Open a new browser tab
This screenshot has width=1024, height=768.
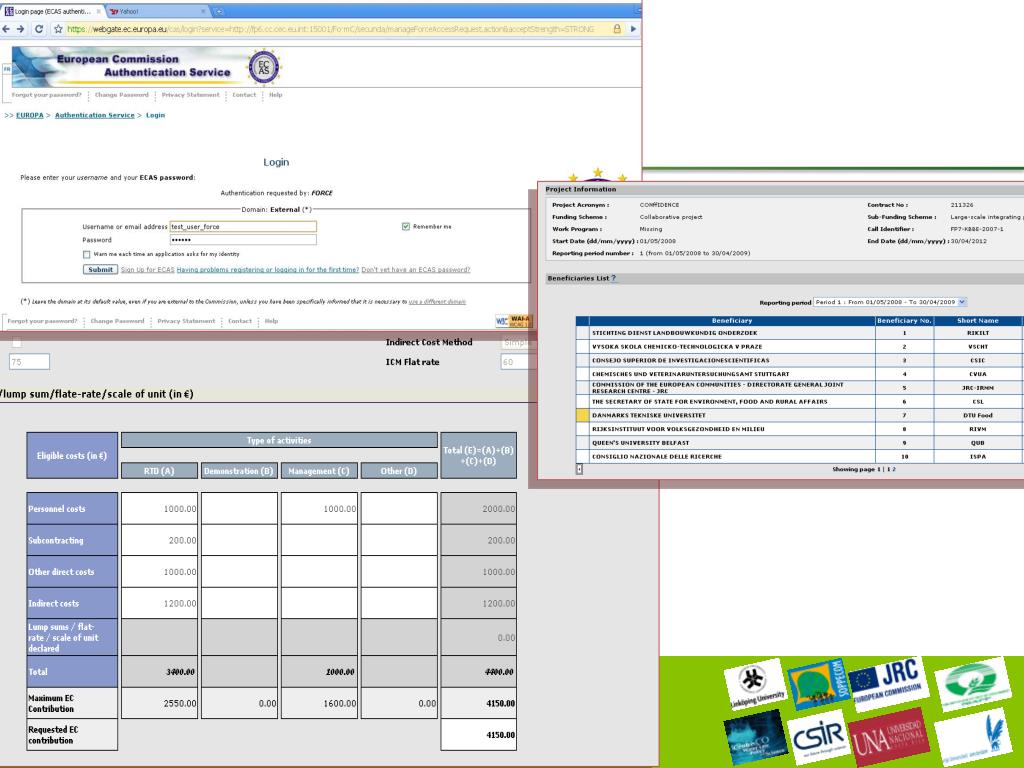[x=218, y=11]
